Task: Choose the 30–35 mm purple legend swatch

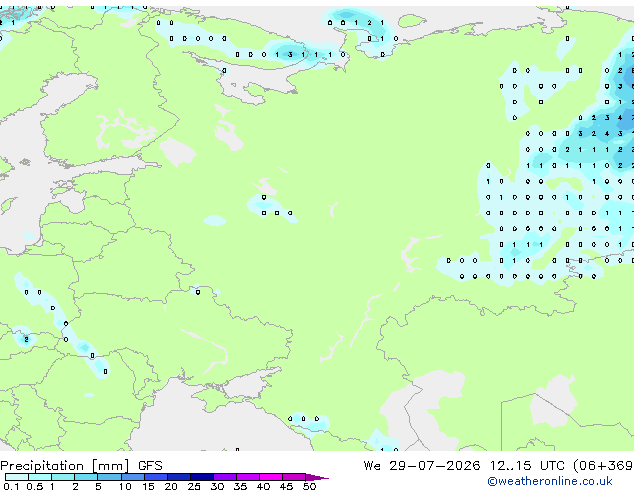Action: pyautogui.click(x=225, y=477)
